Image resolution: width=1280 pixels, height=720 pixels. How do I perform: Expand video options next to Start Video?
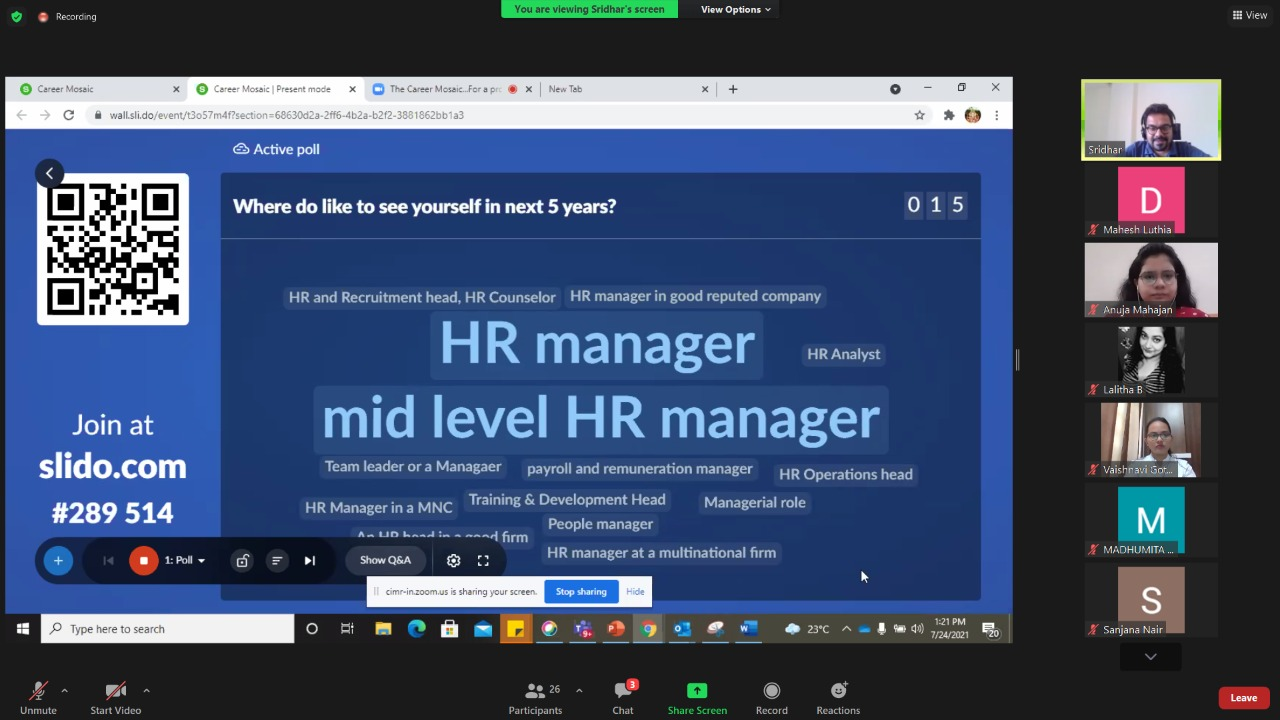(x=146, y=690)
